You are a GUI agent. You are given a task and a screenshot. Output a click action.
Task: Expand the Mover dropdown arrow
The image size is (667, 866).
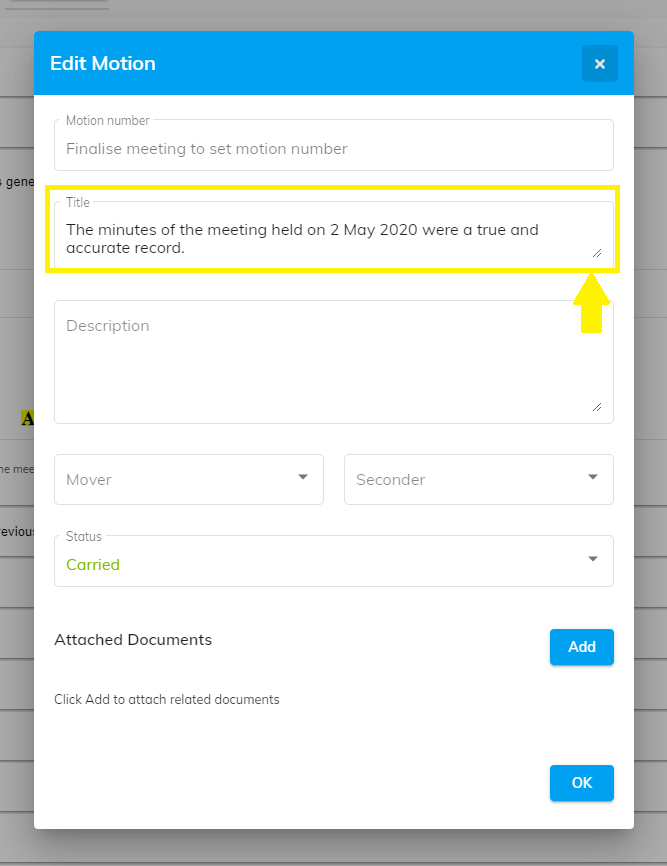pos(303,478)
